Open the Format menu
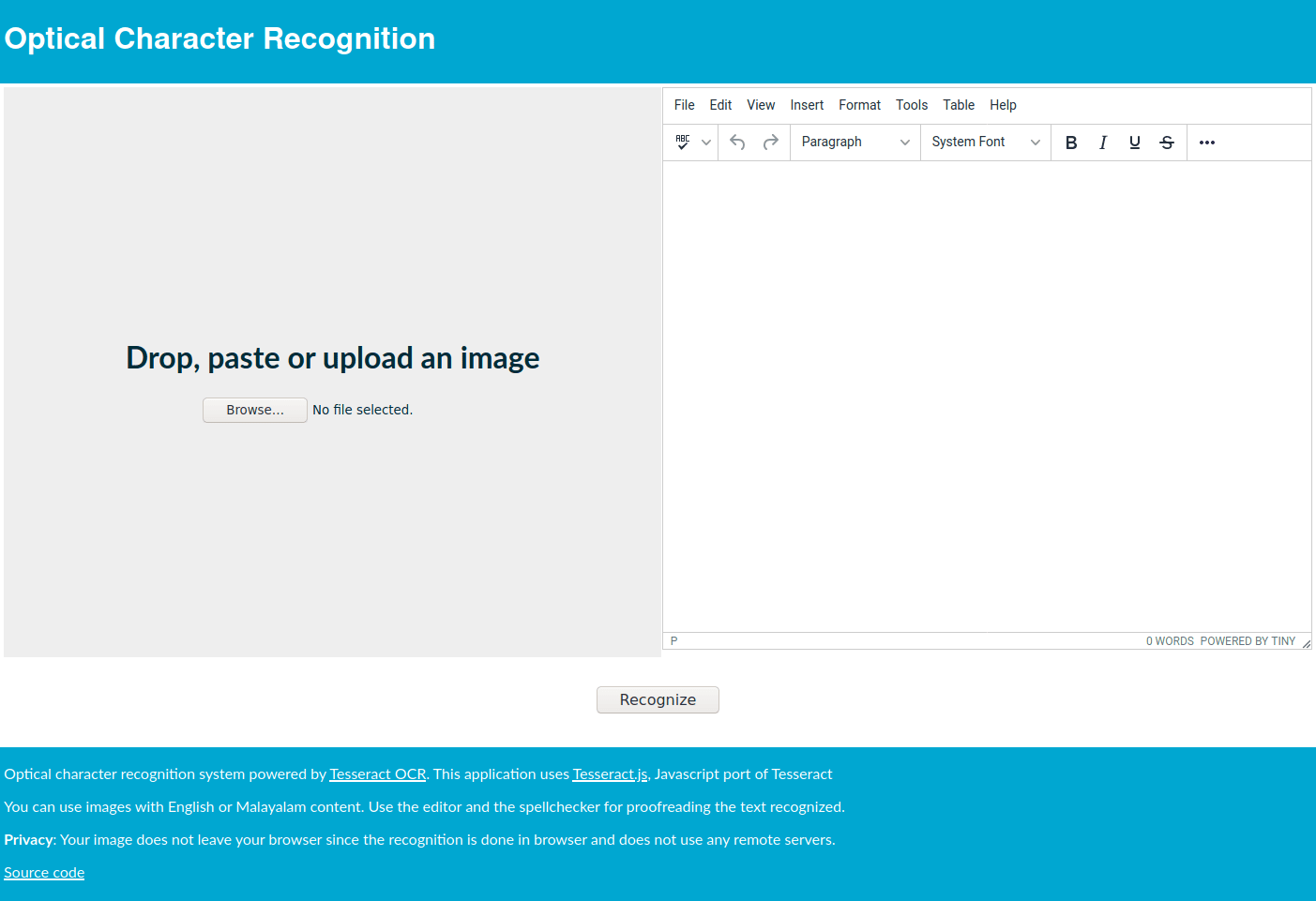The width and height of the screenshot is (1316, 901). coord(859,105)
